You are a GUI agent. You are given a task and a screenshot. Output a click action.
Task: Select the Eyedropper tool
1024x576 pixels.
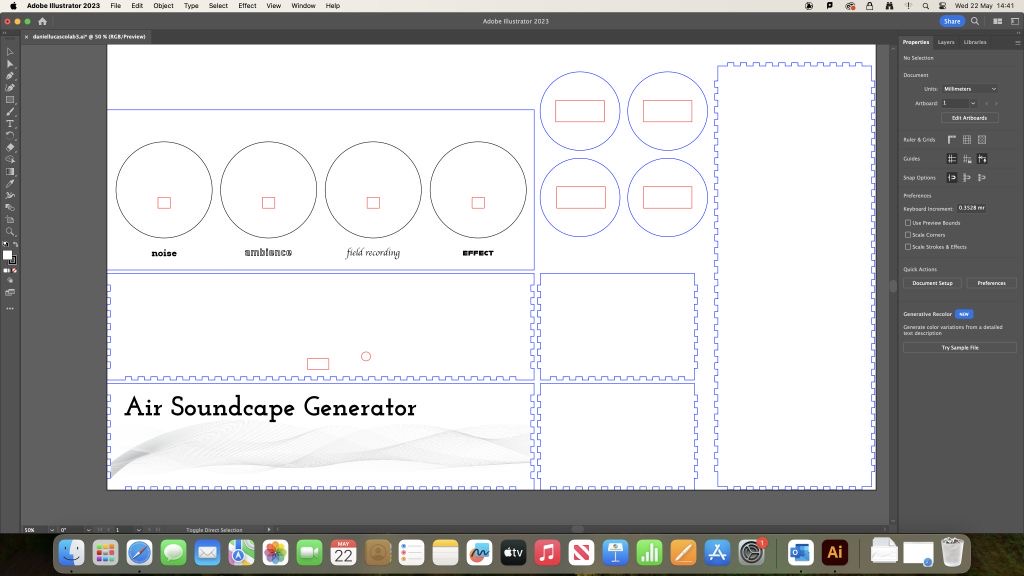coord(10,184)
